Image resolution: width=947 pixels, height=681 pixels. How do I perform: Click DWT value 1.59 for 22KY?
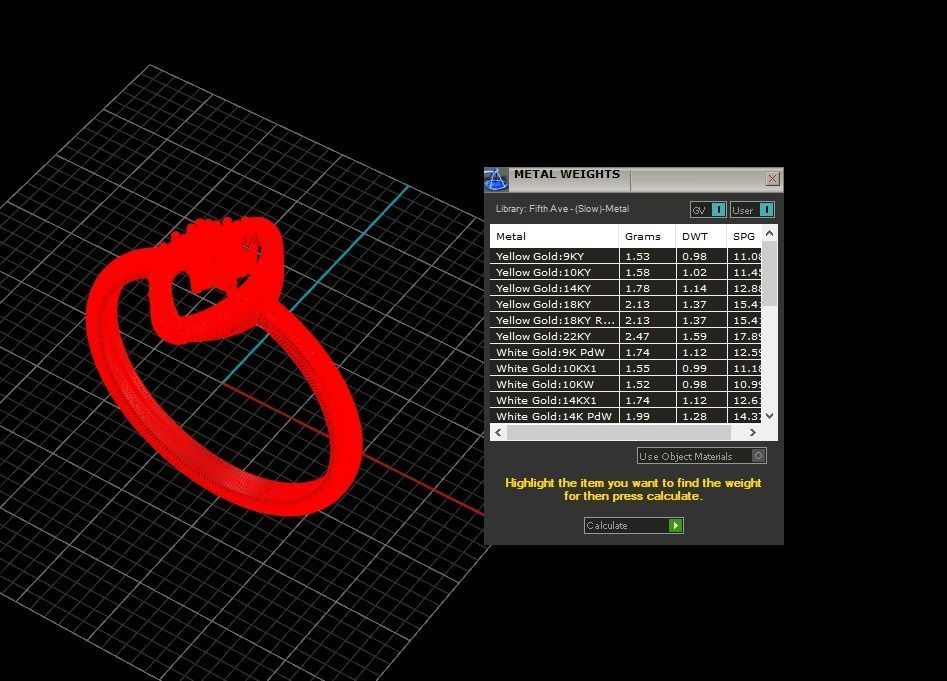695,336
